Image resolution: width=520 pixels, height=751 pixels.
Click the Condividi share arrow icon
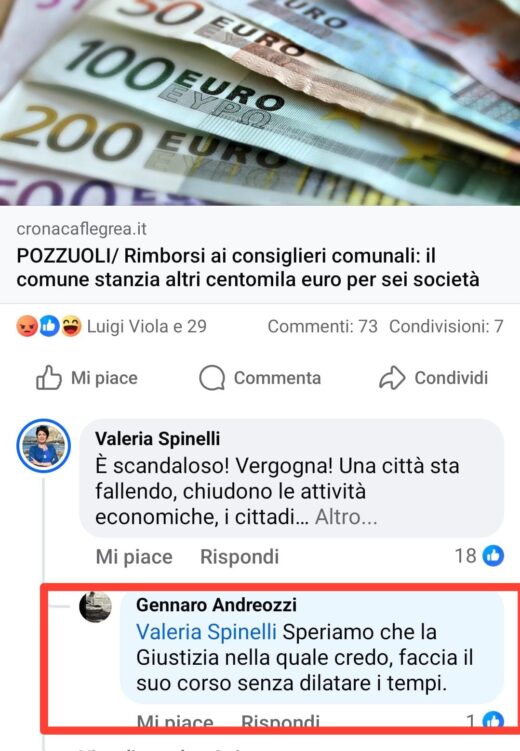pos(392,378)
